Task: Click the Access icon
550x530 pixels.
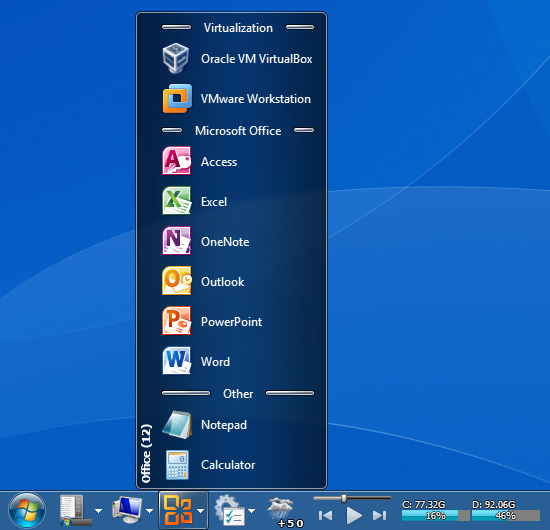Action: tap(176, 161)
